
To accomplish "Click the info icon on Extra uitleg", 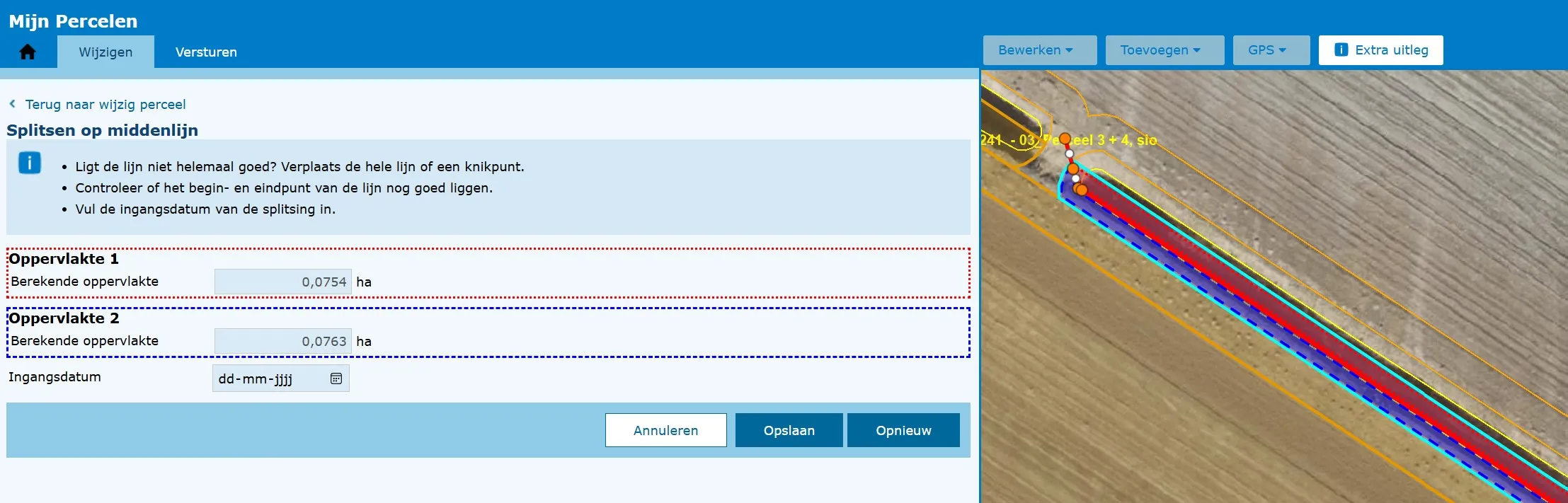I will coord(1341,50).
